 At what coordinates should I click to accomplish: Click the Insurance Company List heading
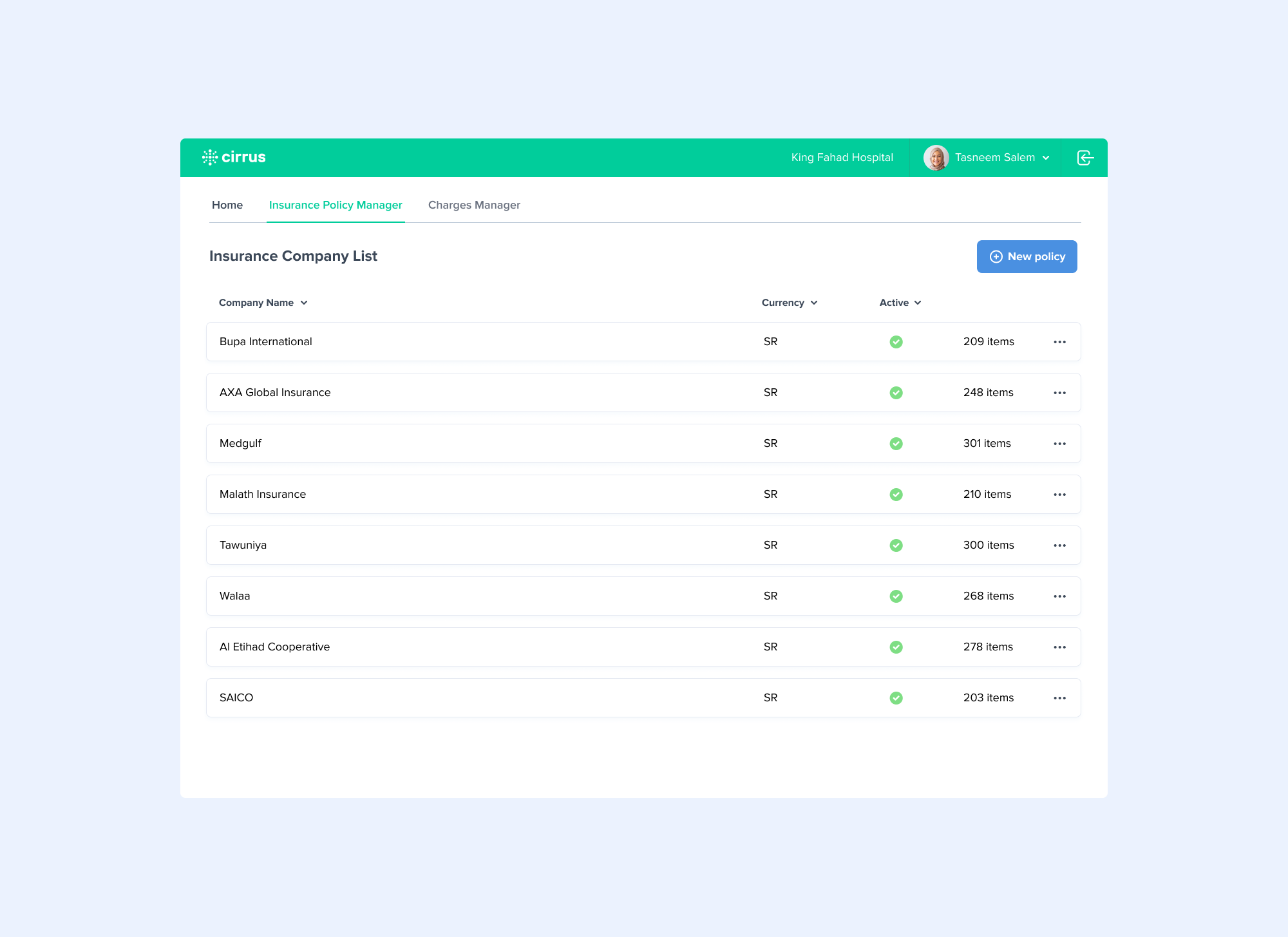pyautogui.click(x=293, y=256)
